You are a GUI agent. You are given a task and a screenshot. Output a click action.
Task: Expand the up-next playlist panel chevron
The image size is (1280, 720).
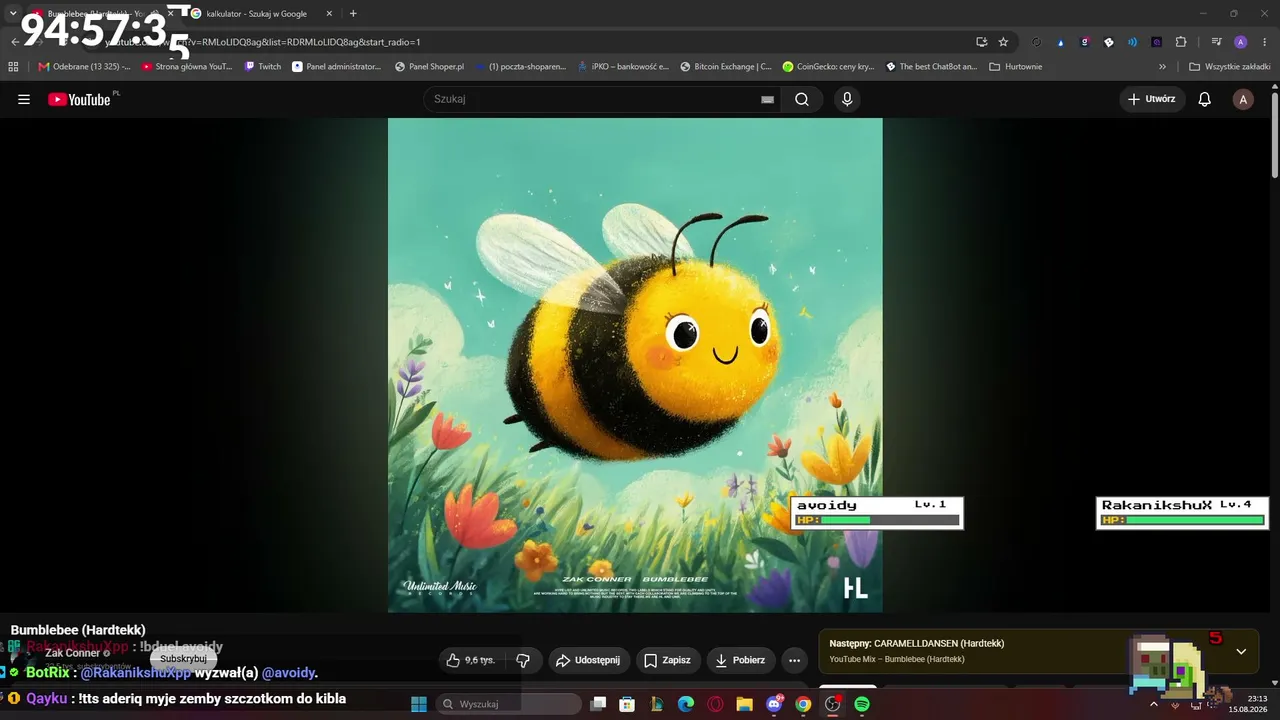pyautogui.click(x=1241, y=651)
